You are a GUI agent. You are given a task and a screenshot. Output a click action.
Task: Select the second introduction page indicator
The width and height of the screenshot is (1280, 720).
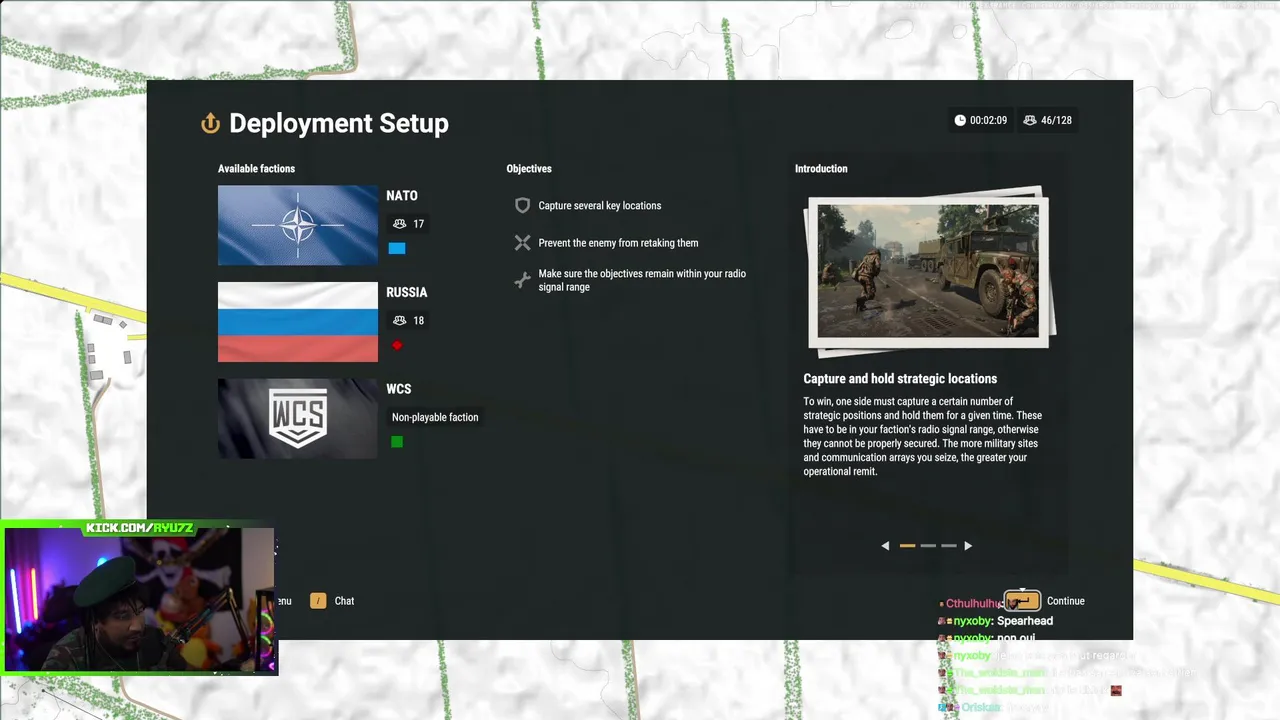click(x=928, y=546)
